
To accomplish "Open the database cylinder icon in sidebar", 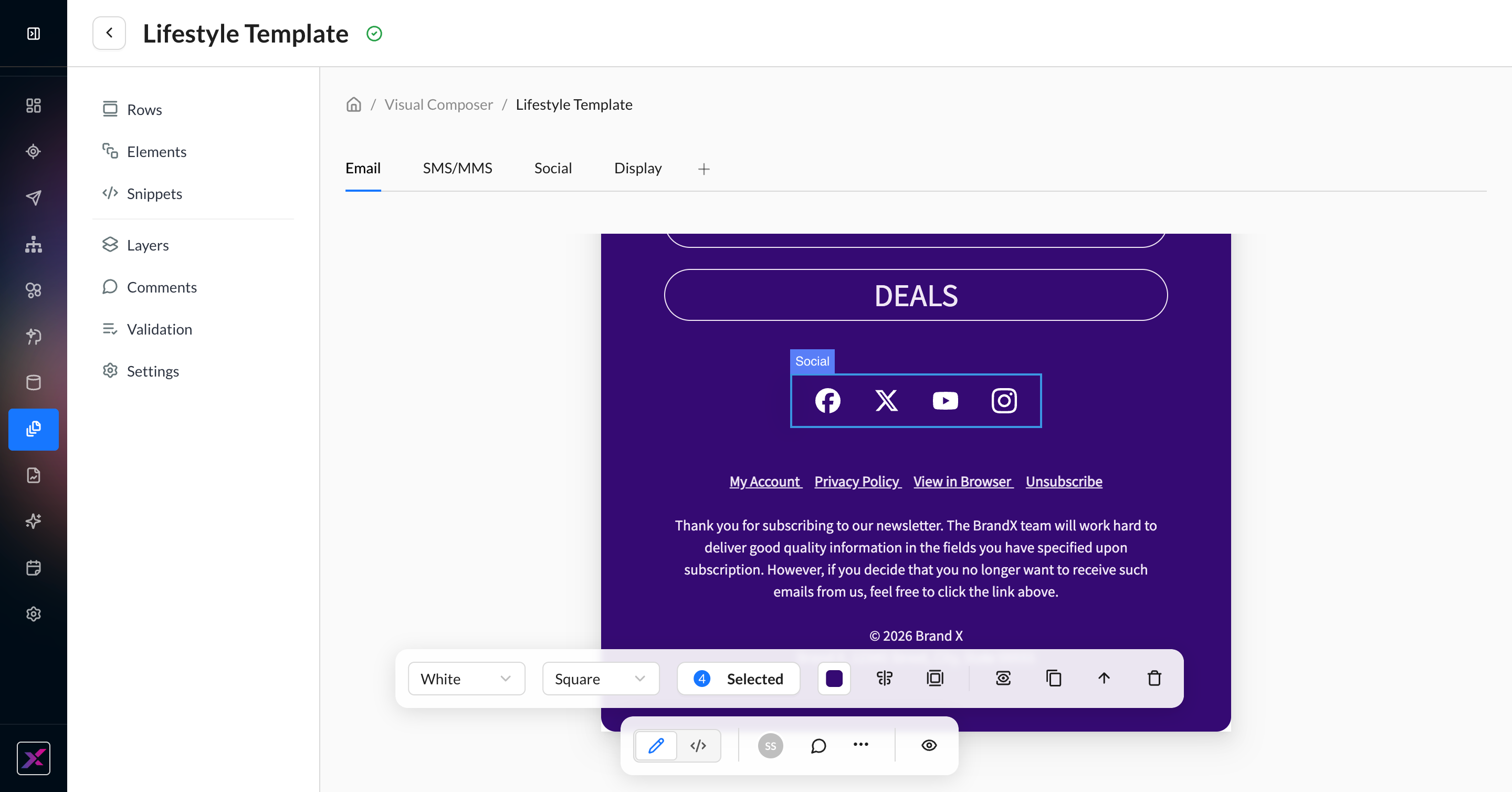I will point(34,383).
